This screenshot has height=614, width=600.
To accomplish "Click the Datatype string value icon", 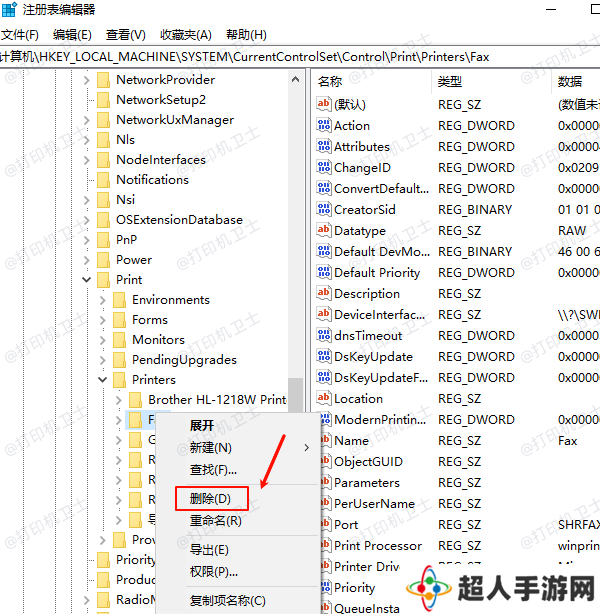I will [x=323, y=231].
